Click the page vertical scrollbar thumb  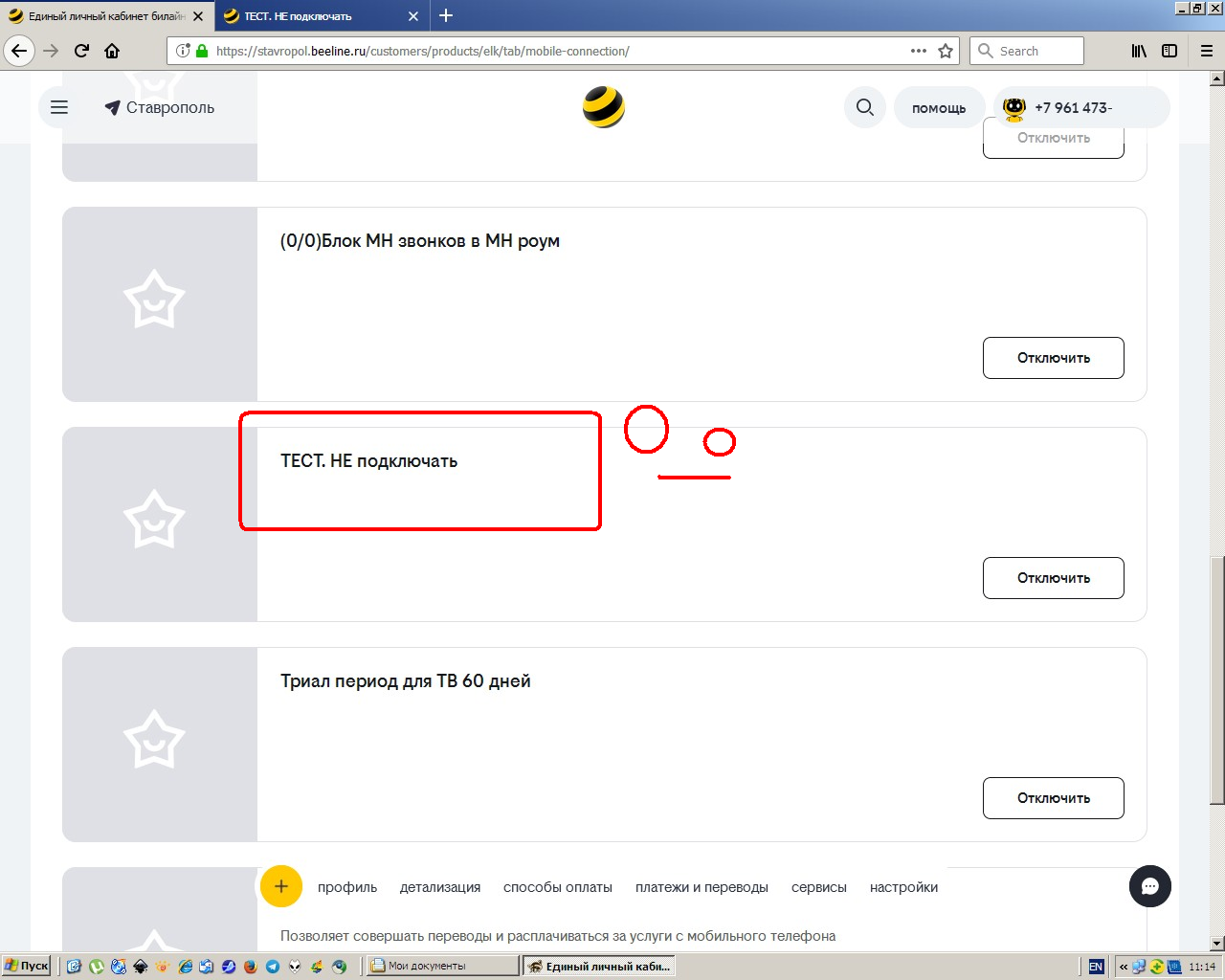[x=1217, y=679]
